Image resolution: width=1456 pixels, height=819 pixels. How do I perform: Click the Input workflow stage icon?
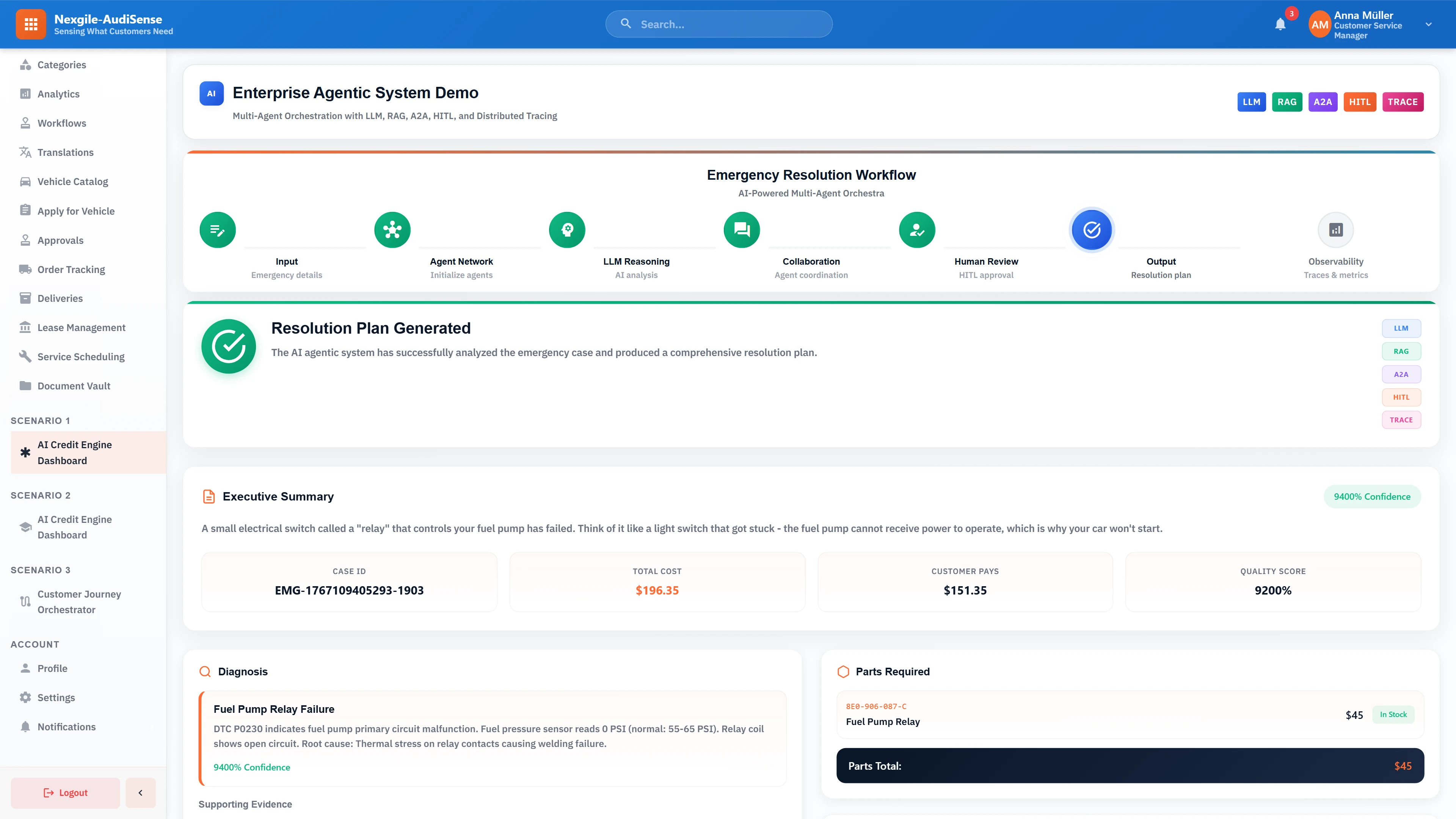pyautogui.click(x=217, y=229)
